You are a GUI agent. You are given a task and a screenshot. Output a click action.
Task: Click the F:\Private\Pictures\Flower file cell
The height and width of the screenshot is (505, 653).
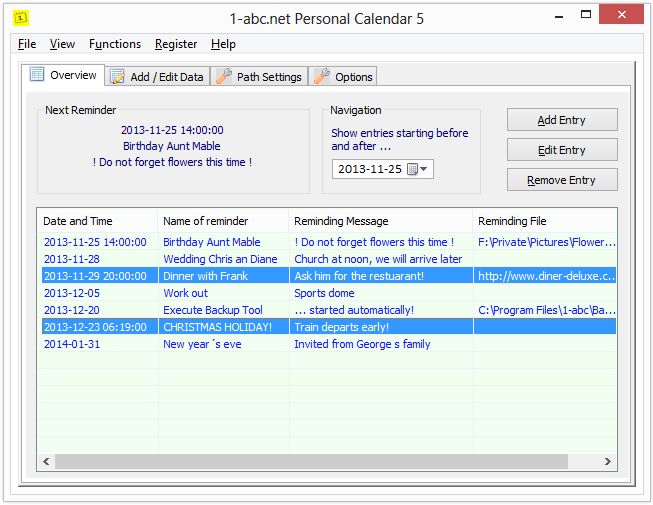coord(546,242)
